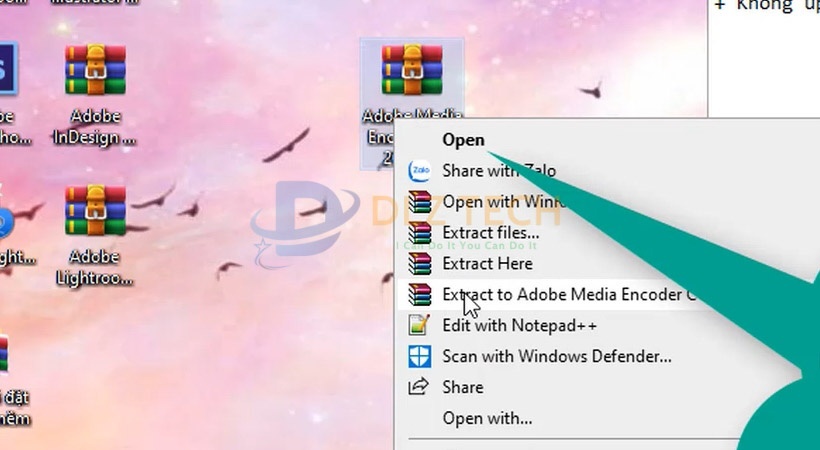Click the Share arrow icon in menu

(x=421, y=387)
